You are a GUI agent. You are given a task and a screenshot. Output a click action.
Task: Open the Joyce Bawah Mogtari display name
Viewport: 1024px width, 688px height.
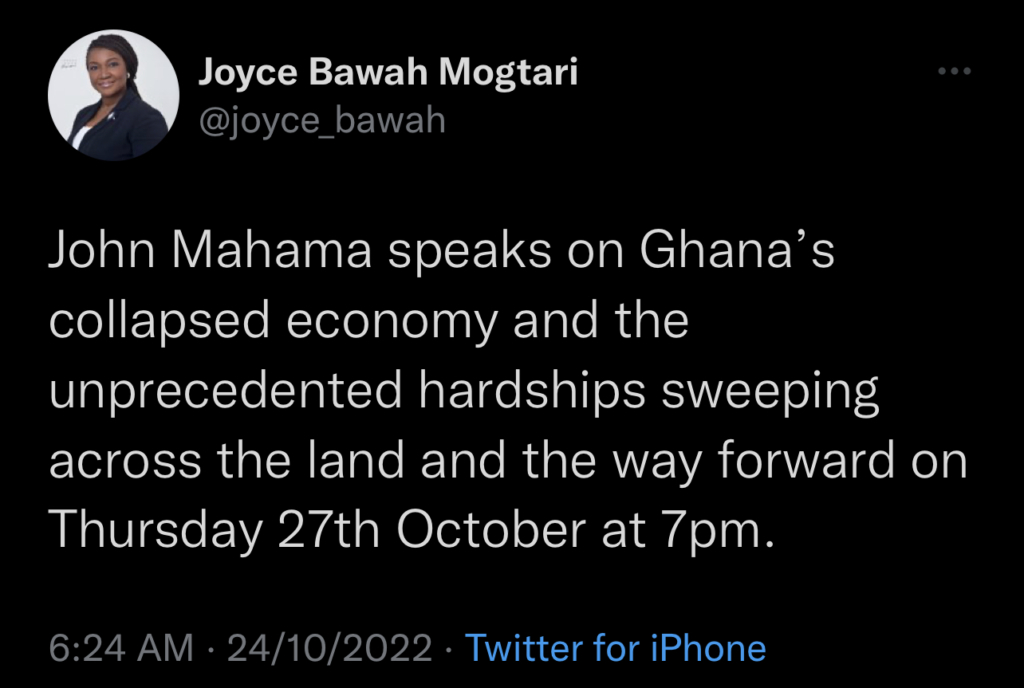click(x=388, y=72)
